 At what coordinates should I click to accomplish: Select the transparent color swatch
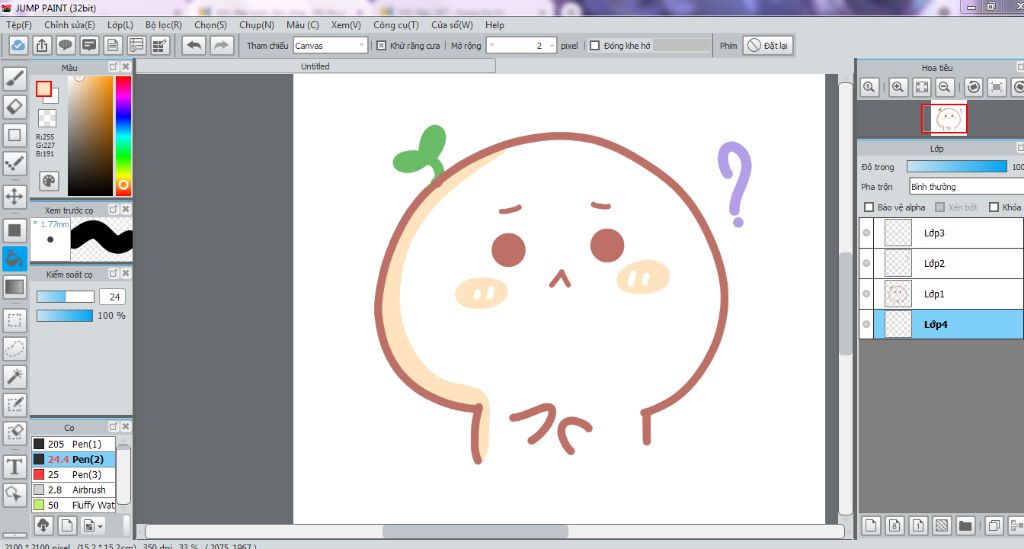pos(47,118)
